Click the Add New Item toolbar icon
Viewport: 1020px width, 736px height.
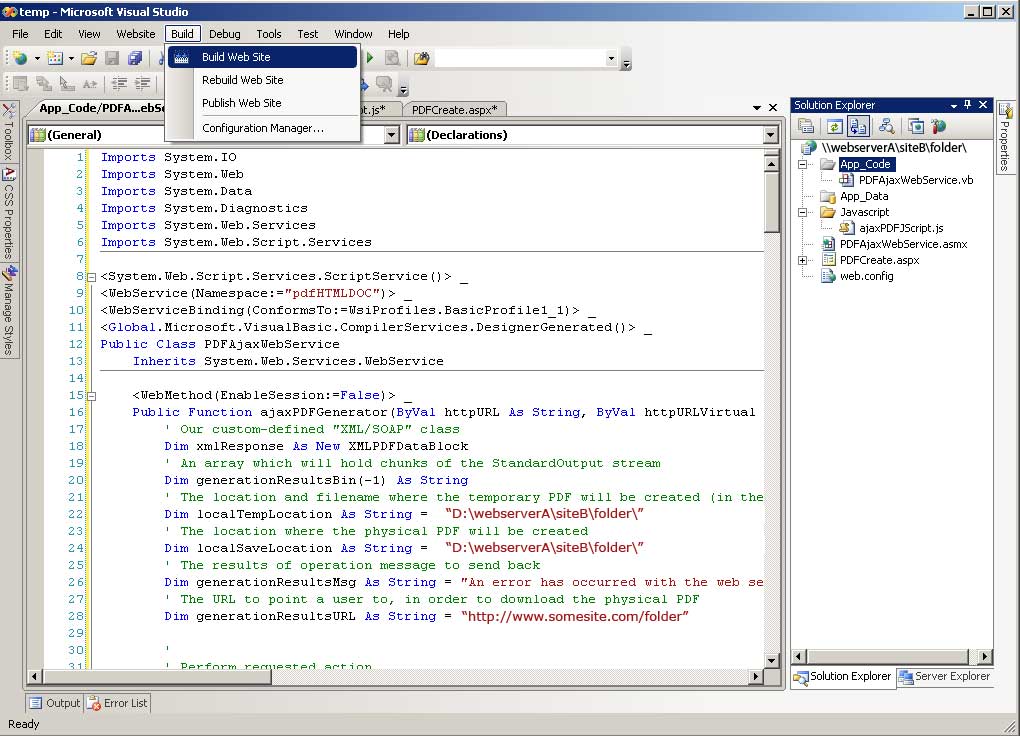[x=55, y=59]
